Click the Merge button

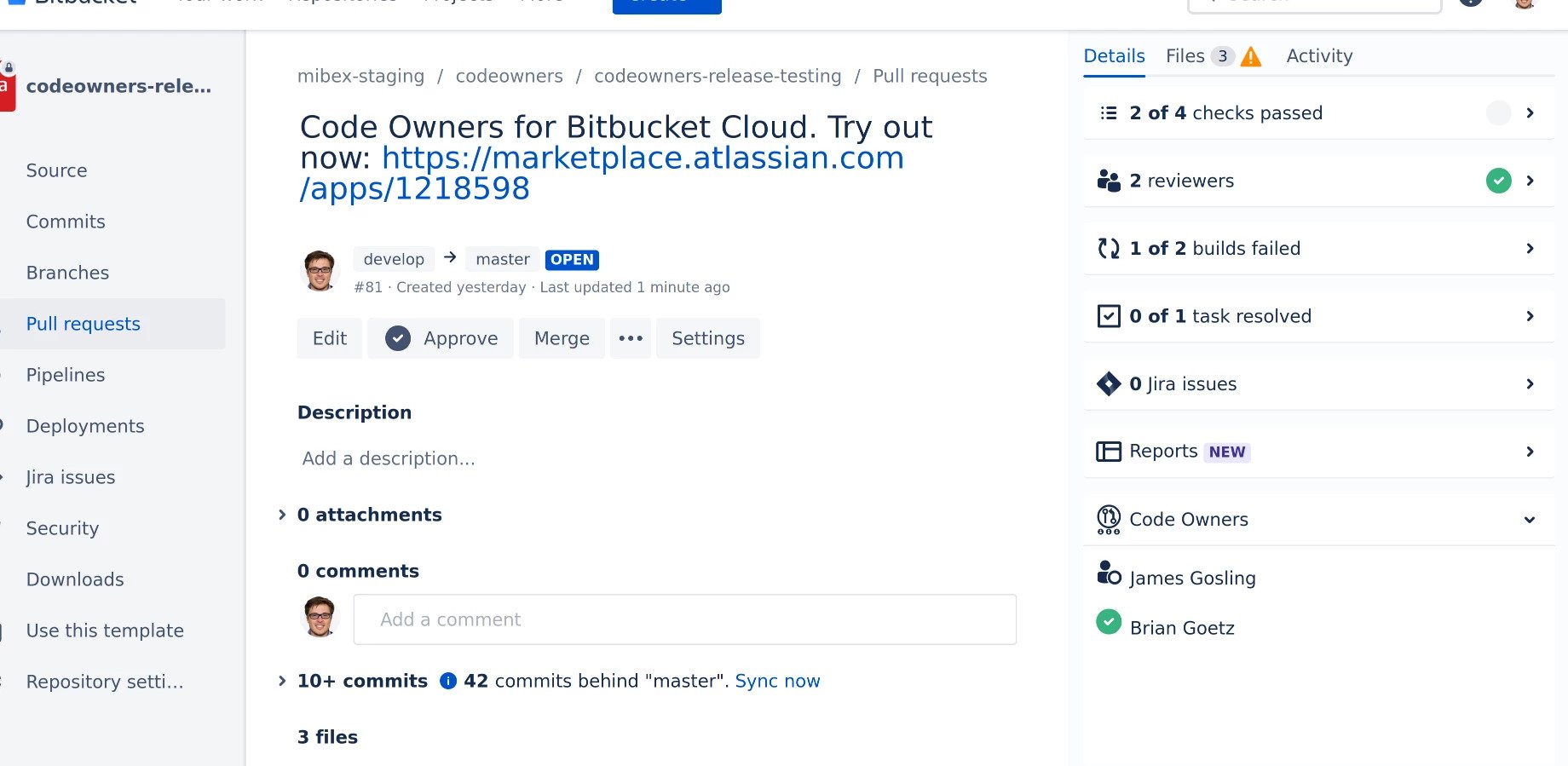coord(562,338)
